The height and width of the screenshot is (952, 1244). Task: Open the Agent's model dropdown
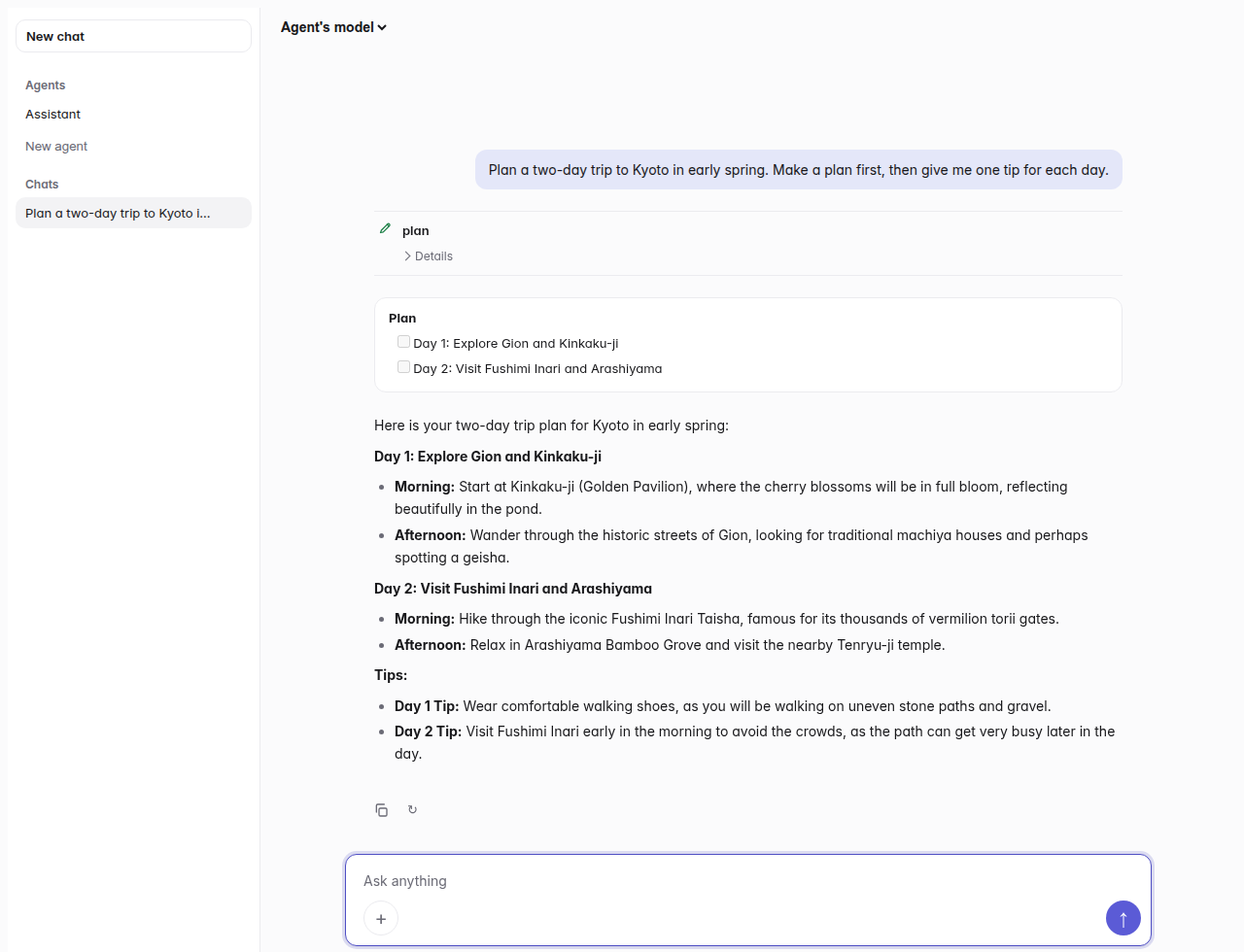(333, 27)
